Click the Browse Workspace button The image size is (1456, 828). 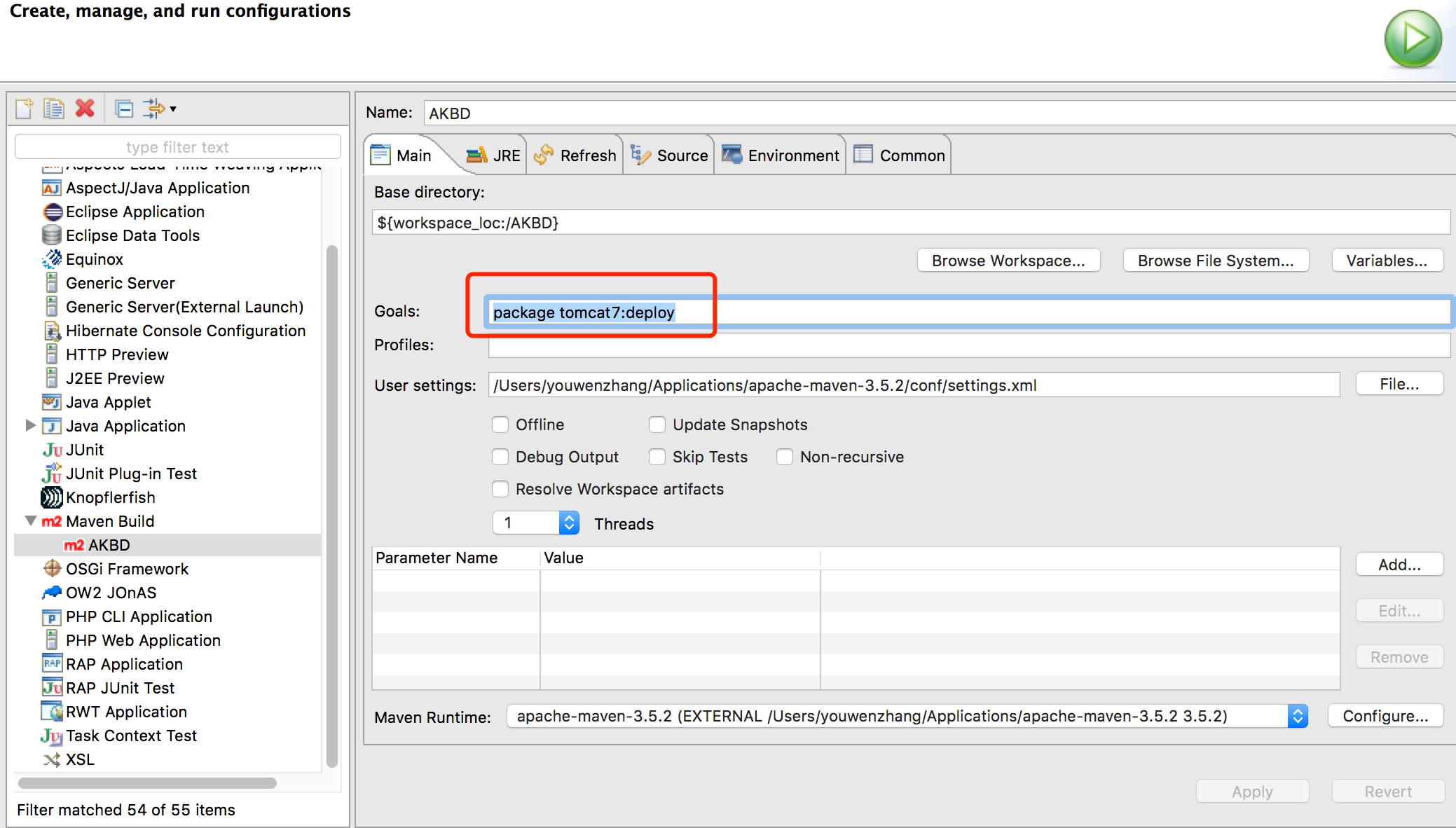pyautogui.click(x=1008, y=261)
